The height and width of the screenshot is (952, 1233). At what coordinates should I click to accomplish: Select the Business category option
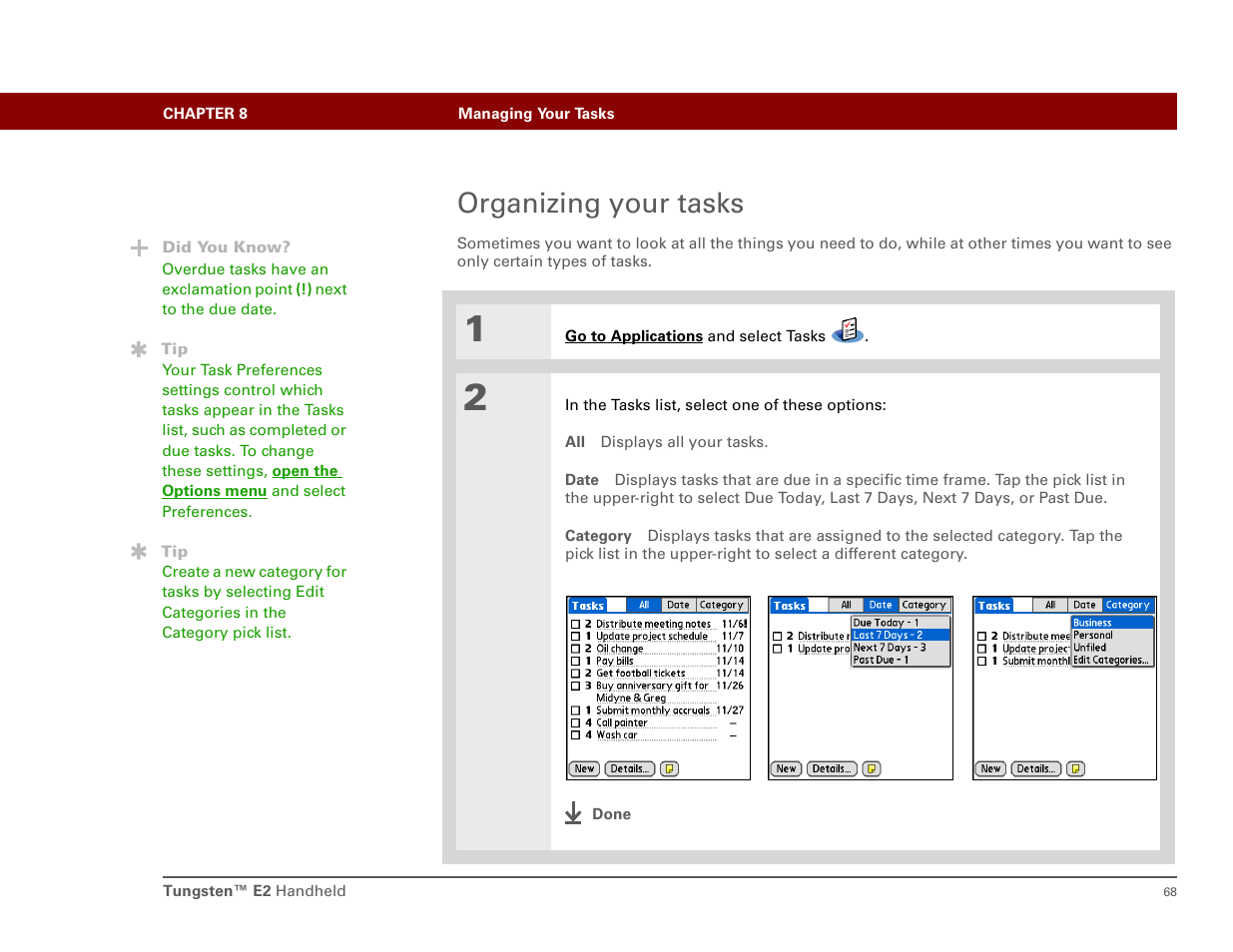(1112, 623)
